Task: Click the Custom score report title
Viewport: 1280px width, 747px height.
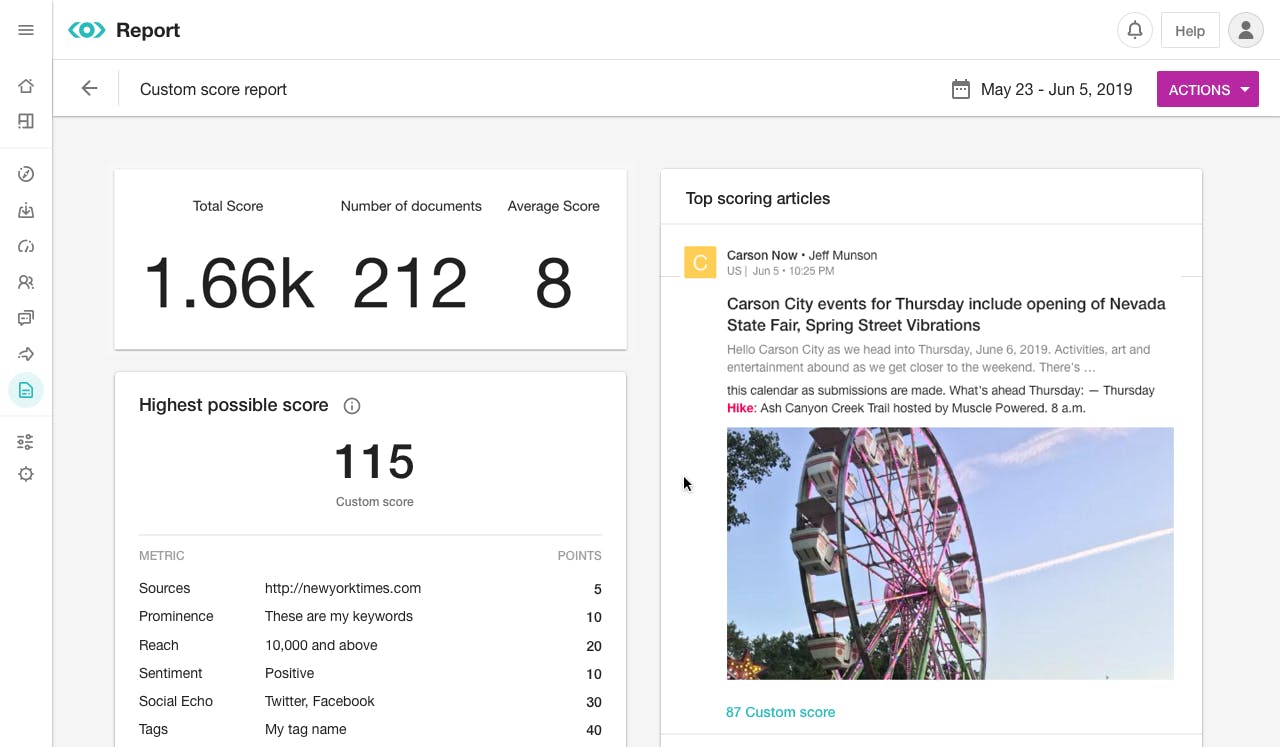Action: (x=213, y=89)
